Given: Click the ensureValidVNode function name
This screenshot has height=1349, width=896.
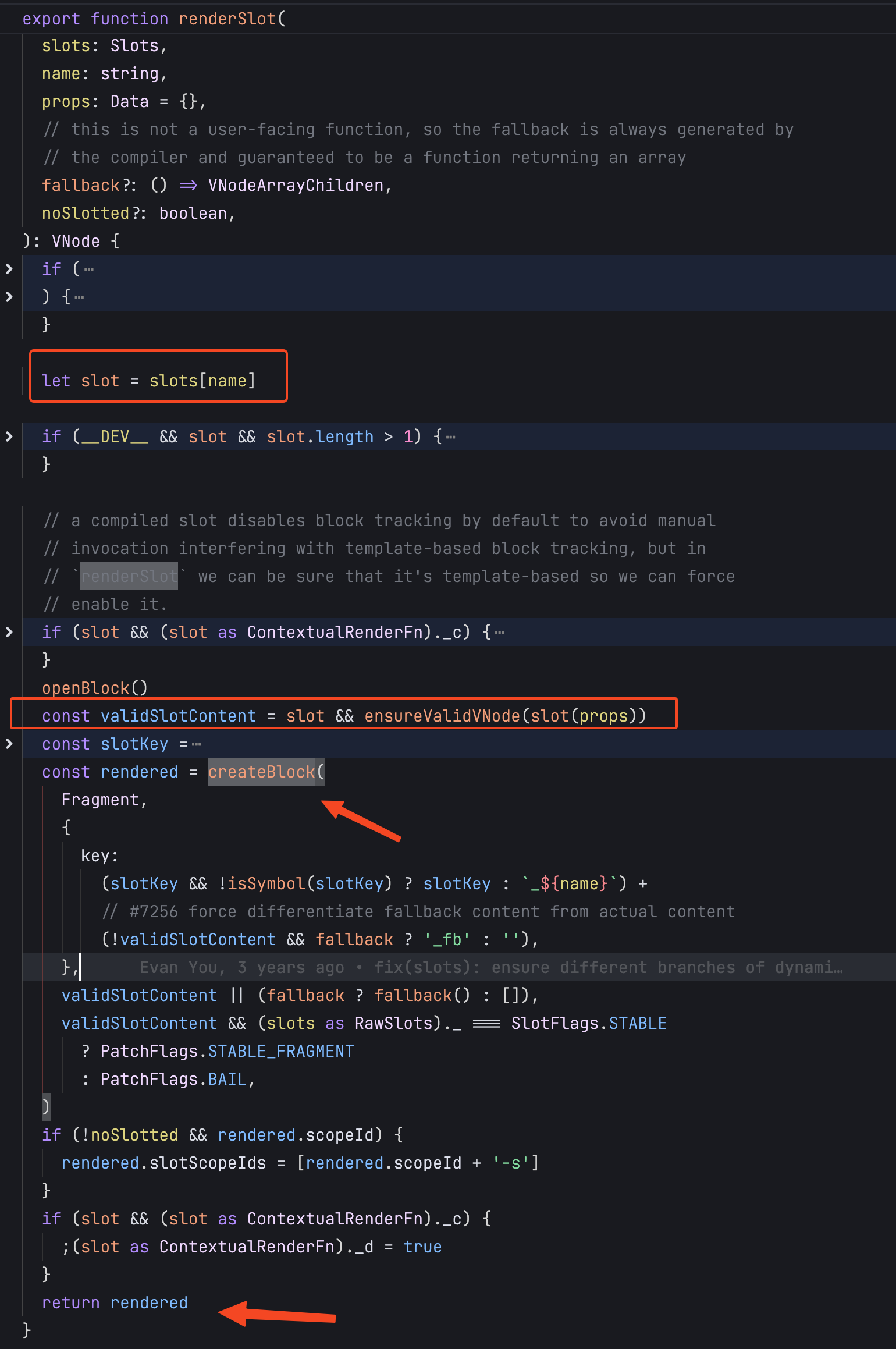Looking at the screenshot, I should coord(442,716).
